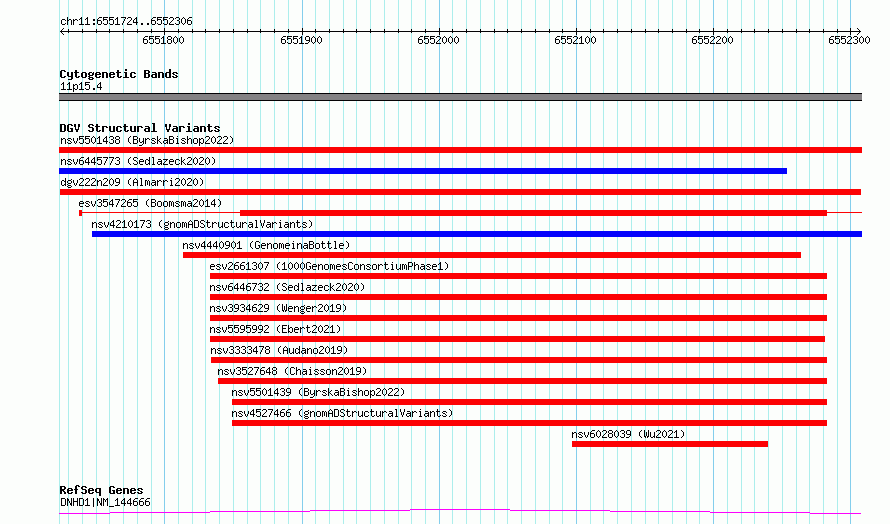Open the nsv6445773 (Sedlazeck2020) label

click(138, 161)
